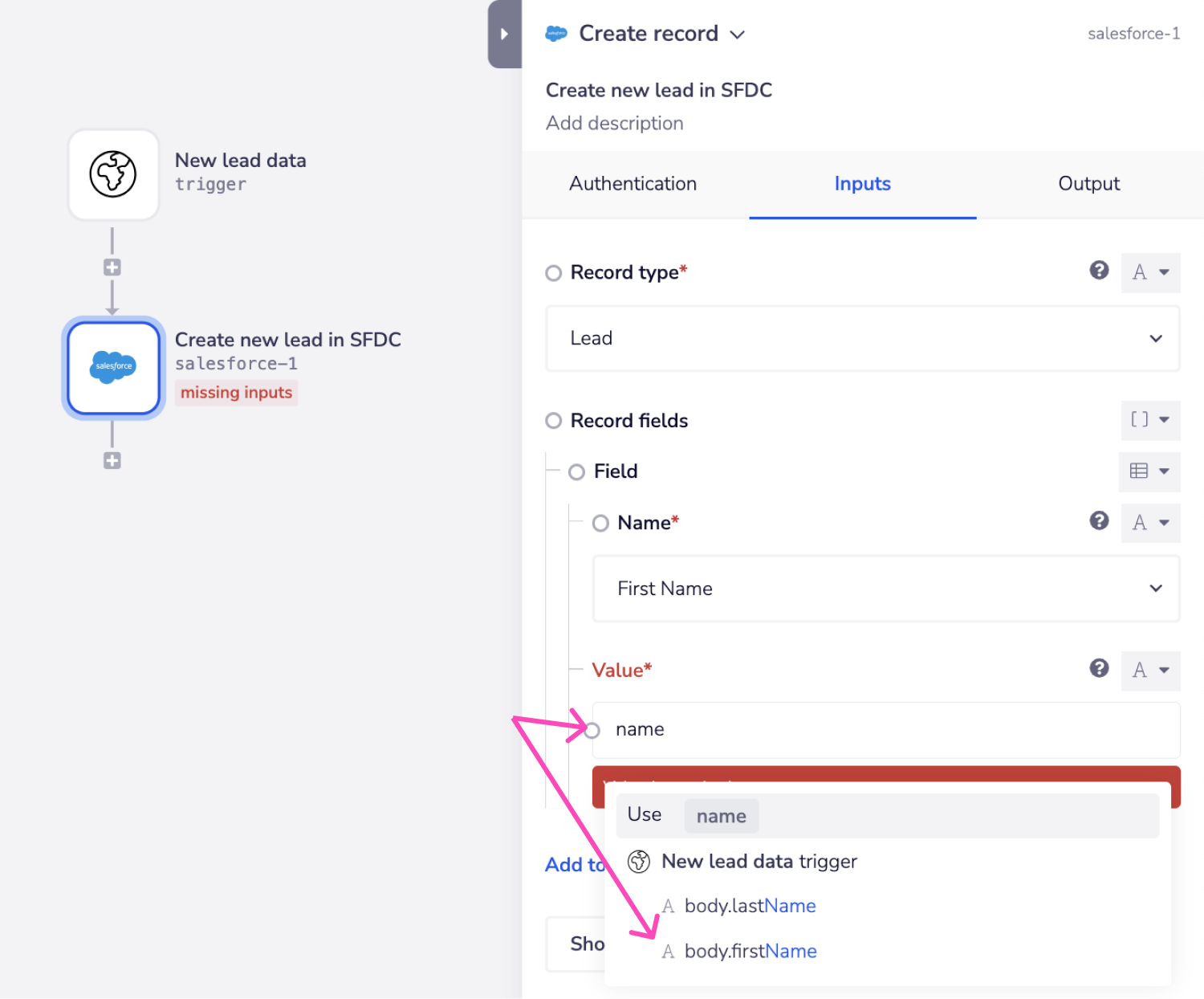Collapse the properties panel with arrow handle
The width and height of the screenshot is (1204, 999).
point(504,34)
